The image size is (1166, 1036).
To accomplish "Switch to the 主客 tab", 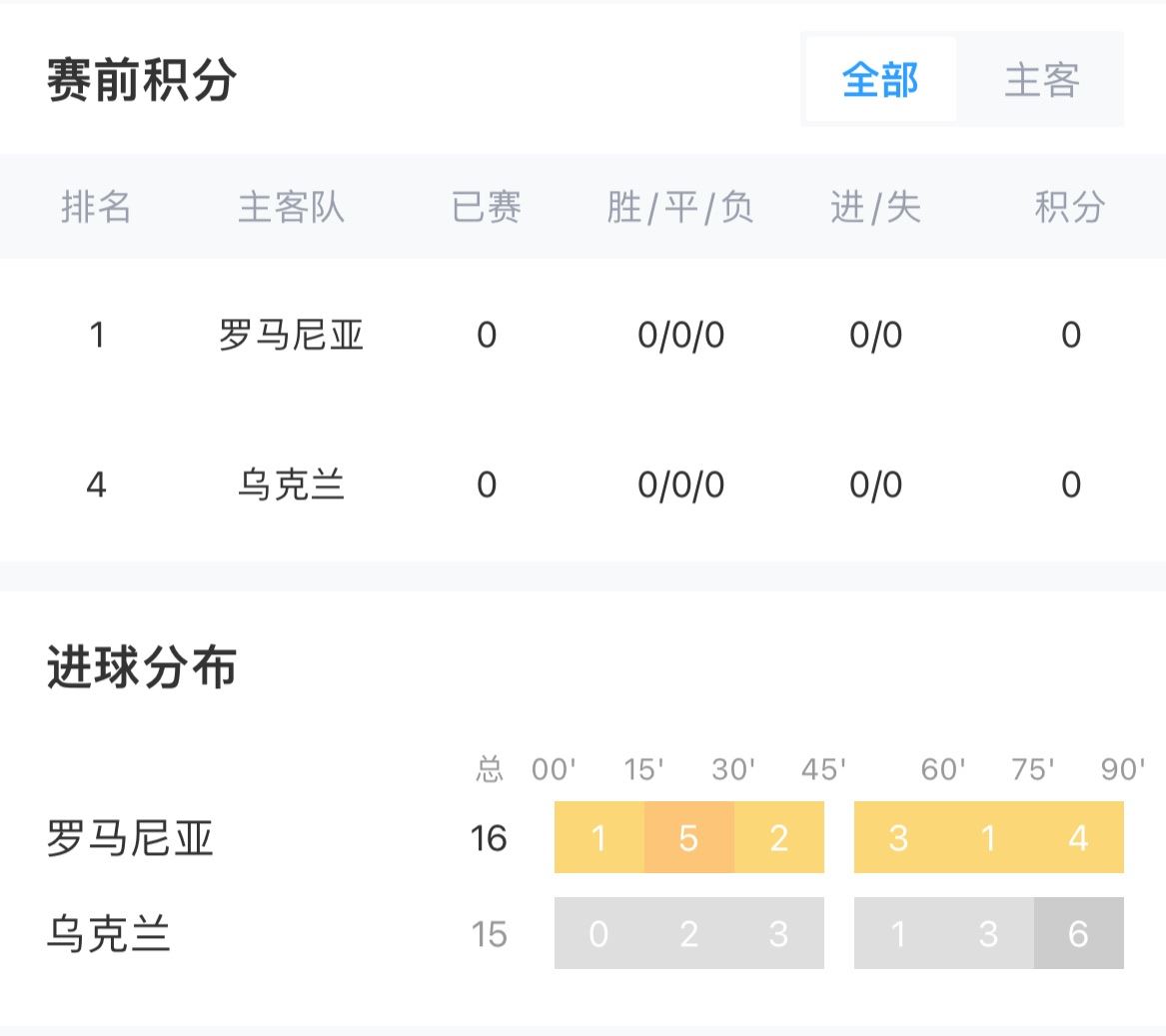I will 1042,79.
